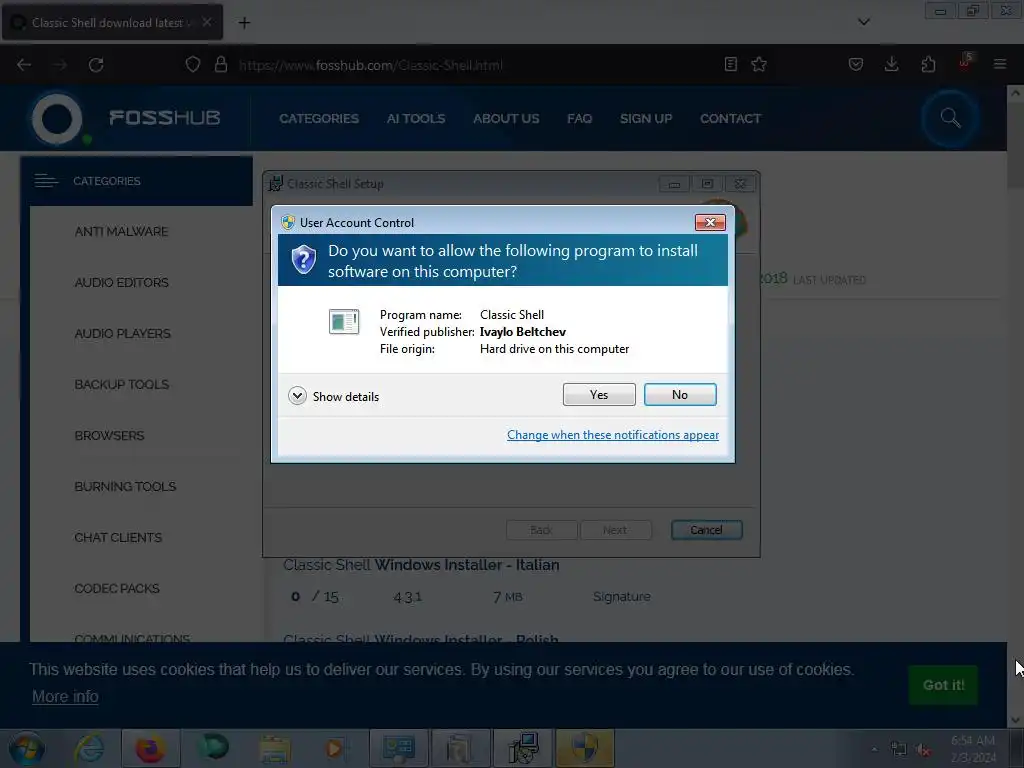Show hidden tray icons arrow

pos(874,748)
